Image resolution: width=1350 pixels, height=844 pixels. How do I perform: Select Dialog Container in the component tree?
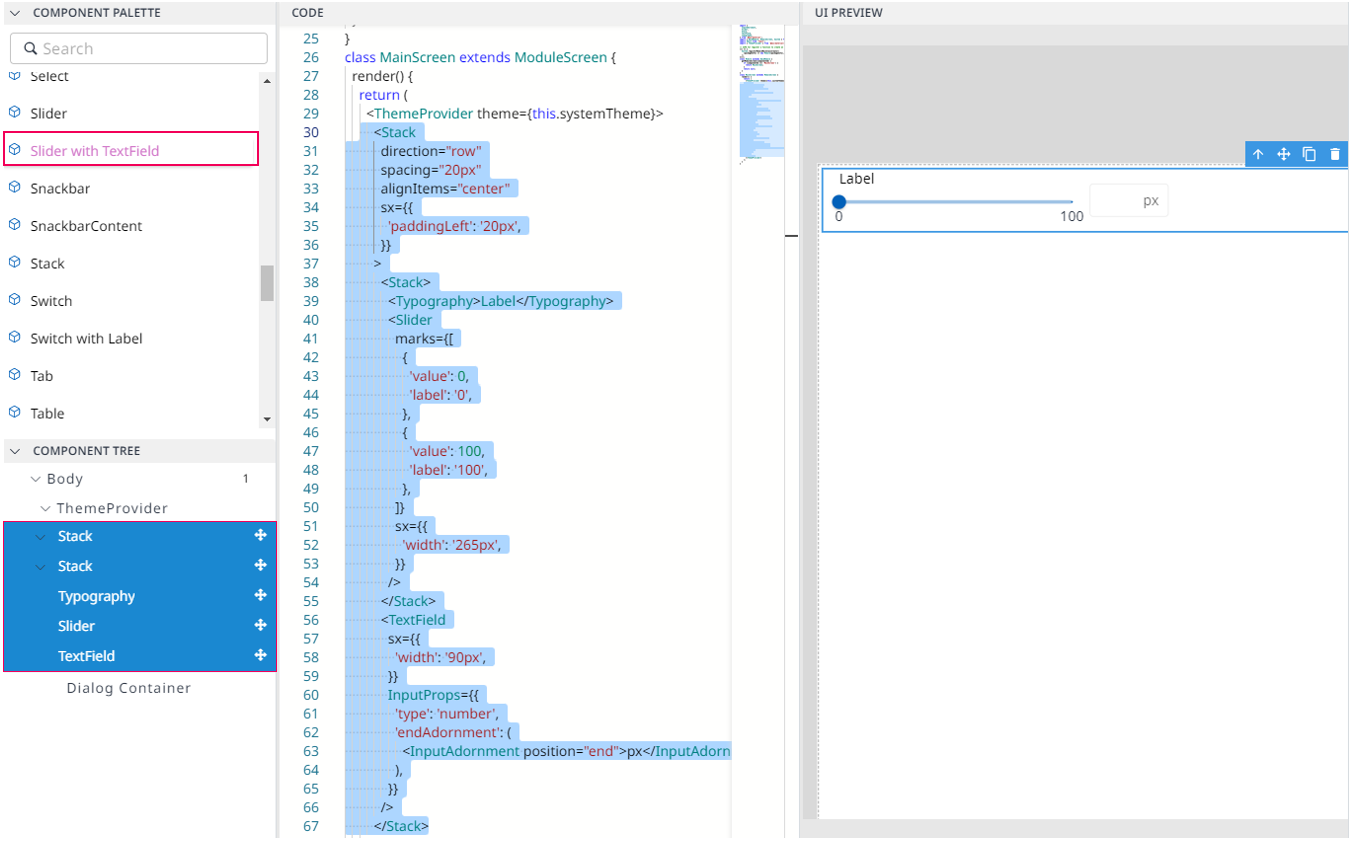pyautogui.click(x=128, y=688)
